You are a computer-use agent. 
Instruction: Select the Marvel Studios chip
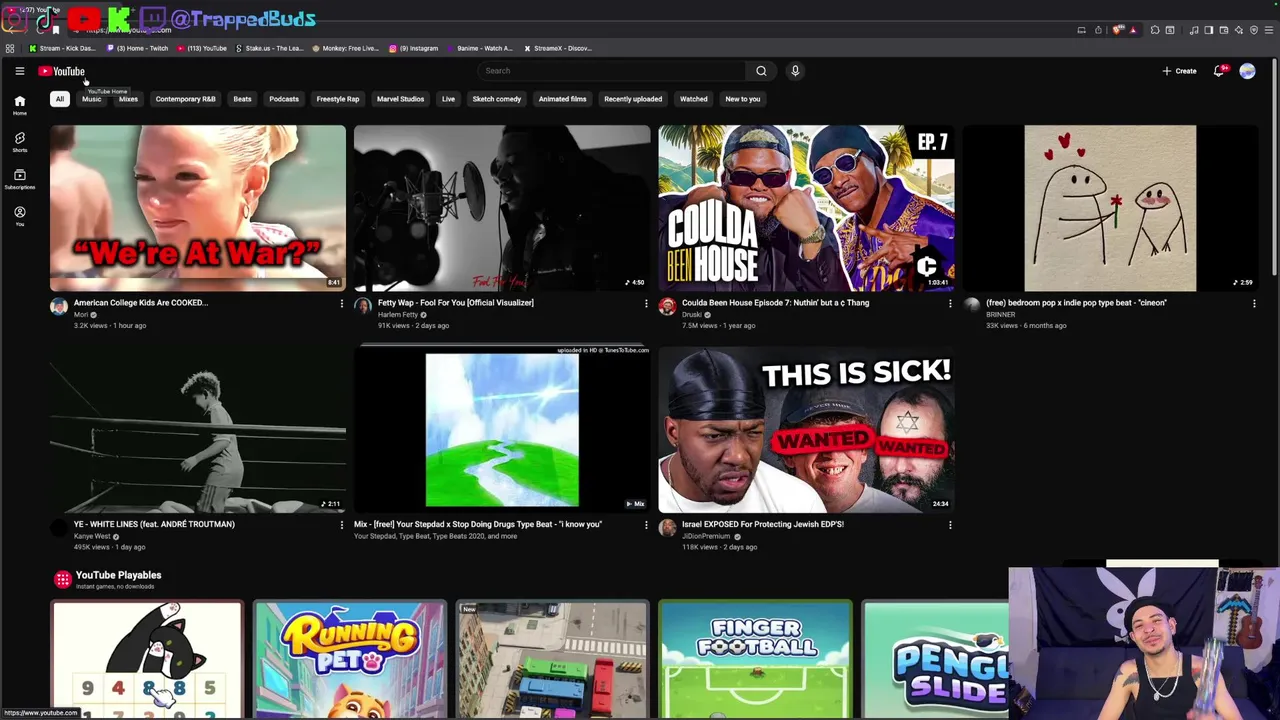tap(400, 99)
